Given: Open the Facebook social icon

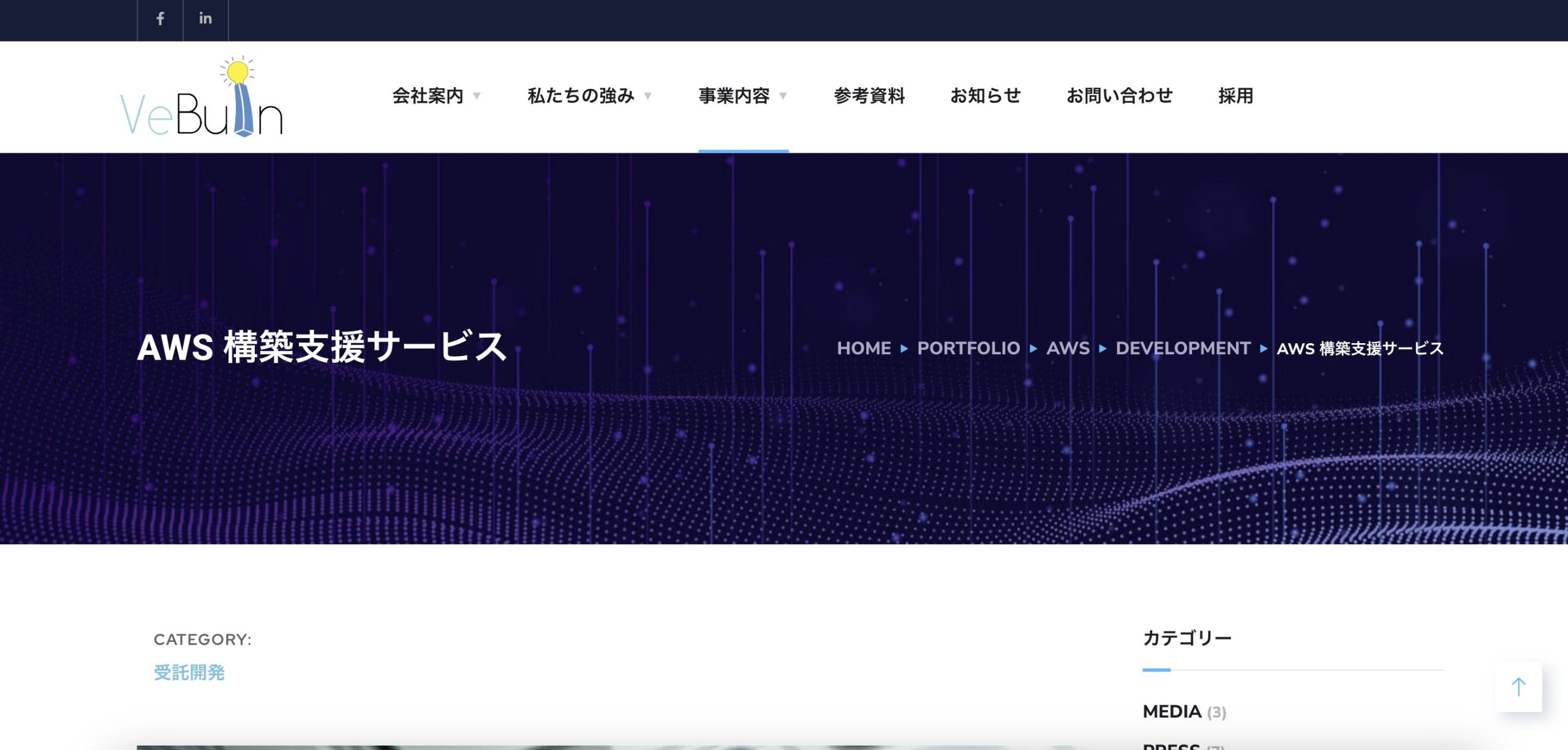Looking at the screenshot, I should pos(160,19).
